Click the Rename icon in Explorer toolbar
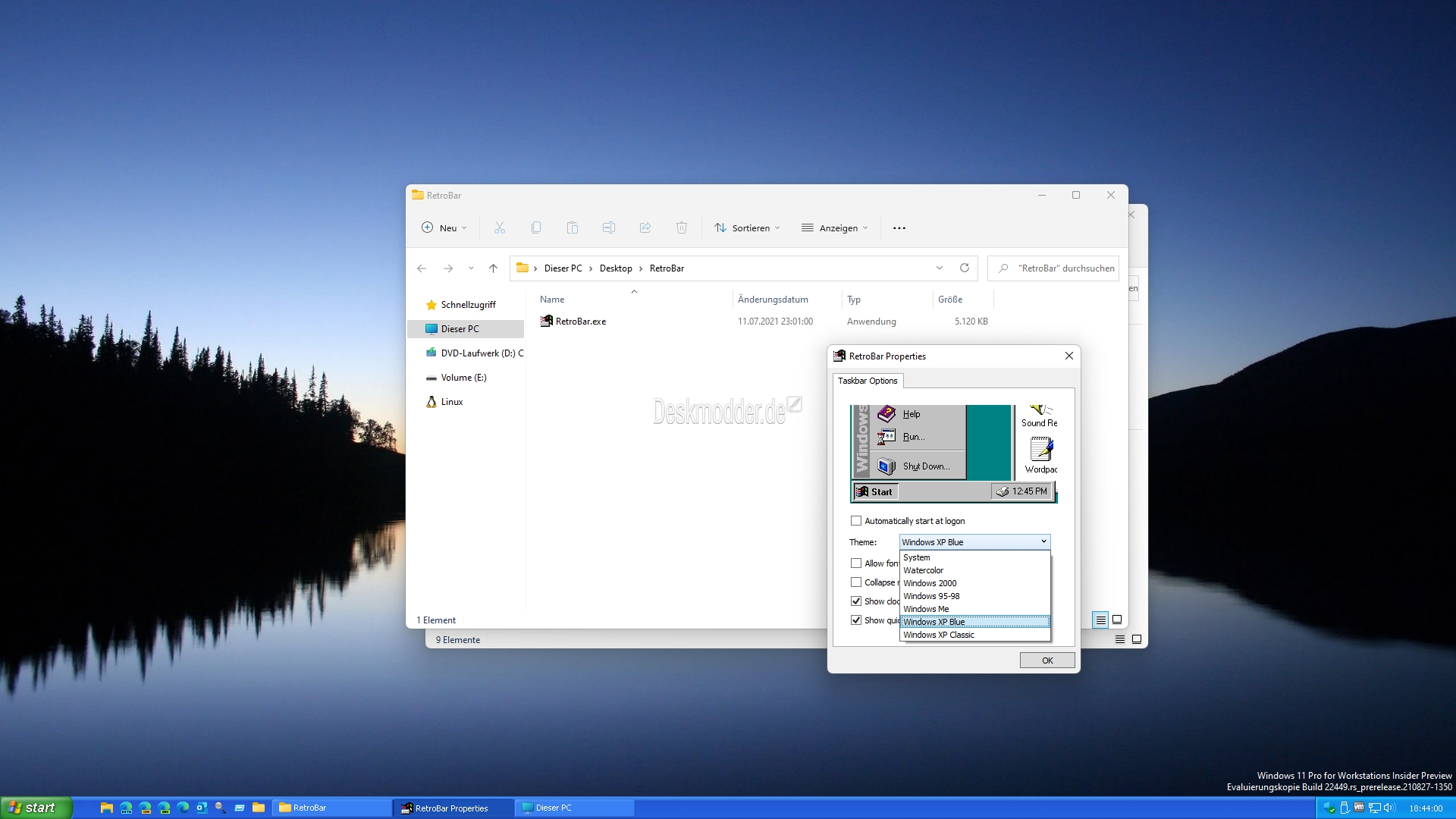Image resolution: width=1456 pixels, height=819 pixels. coord(609,227)
